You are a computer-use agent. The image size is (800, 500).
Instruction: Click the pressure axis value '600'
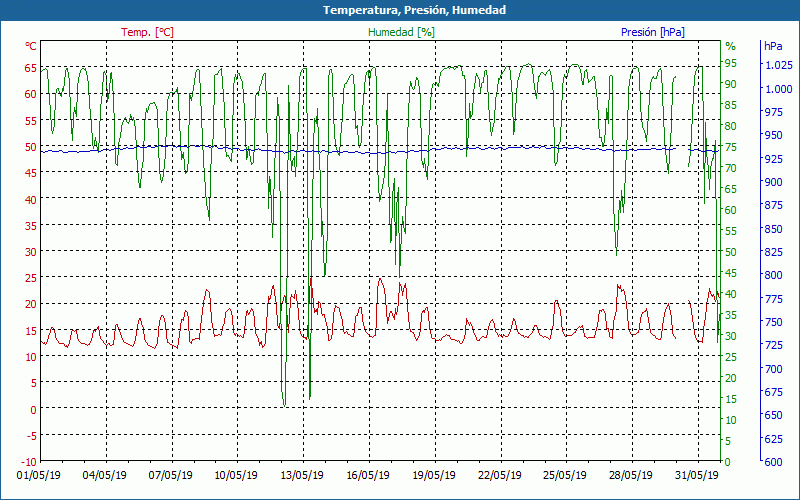pos(773,462)
